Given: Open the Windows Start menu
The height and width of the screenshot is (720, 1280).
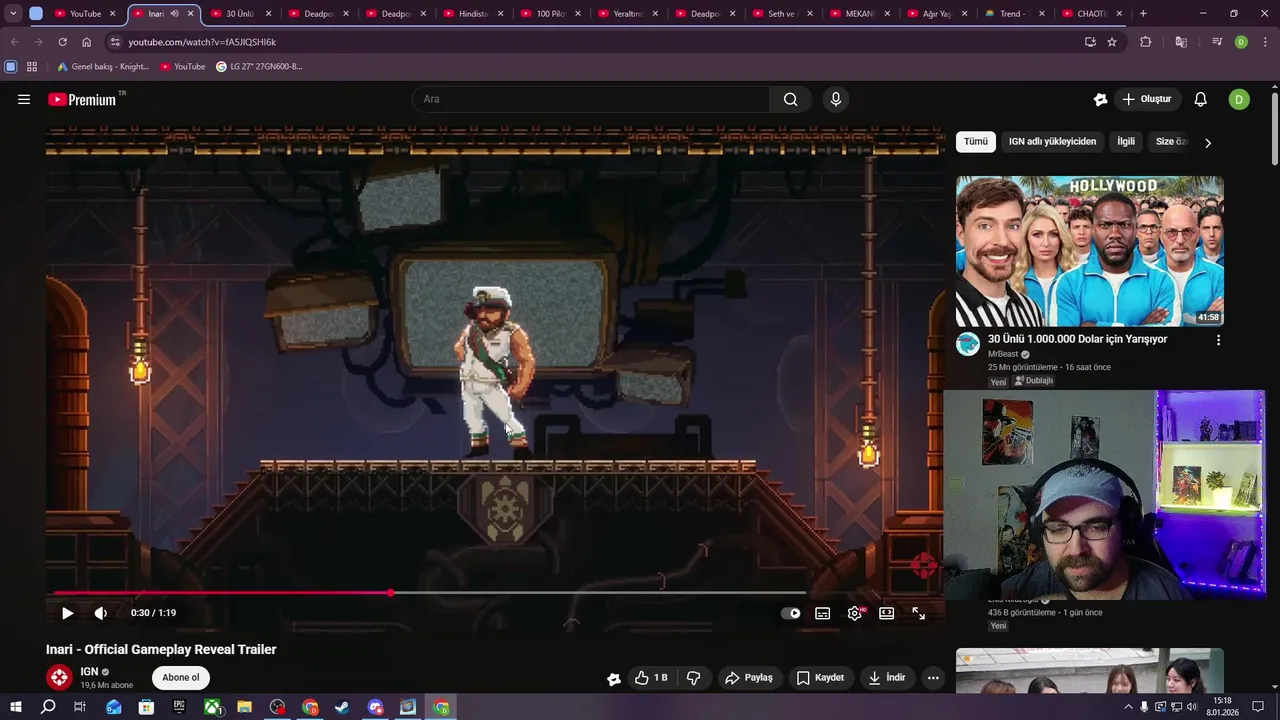Looking at the screenshot, I should (15, 707).
